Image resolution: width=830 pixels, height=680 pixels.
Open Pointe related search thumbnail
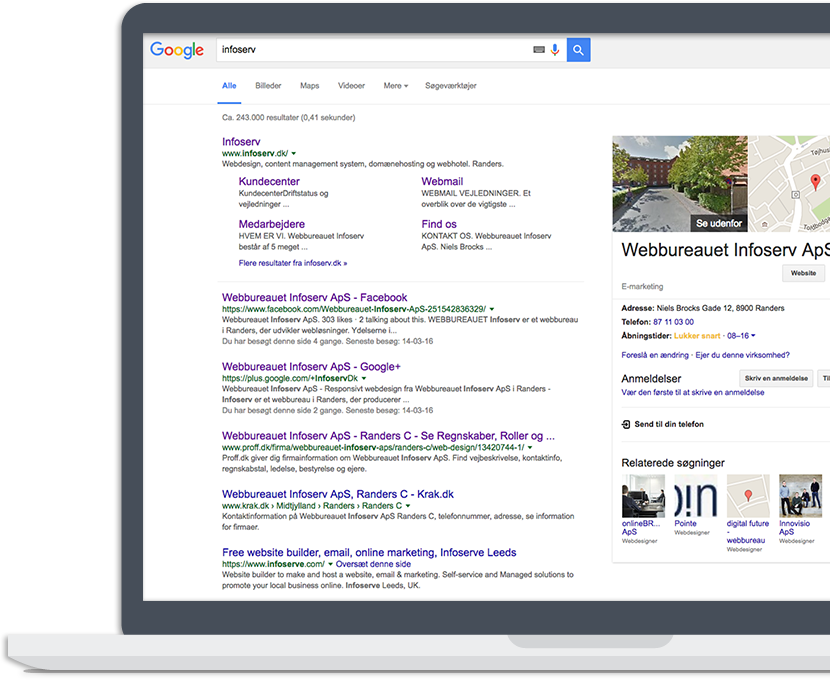[x=696, y=496]
